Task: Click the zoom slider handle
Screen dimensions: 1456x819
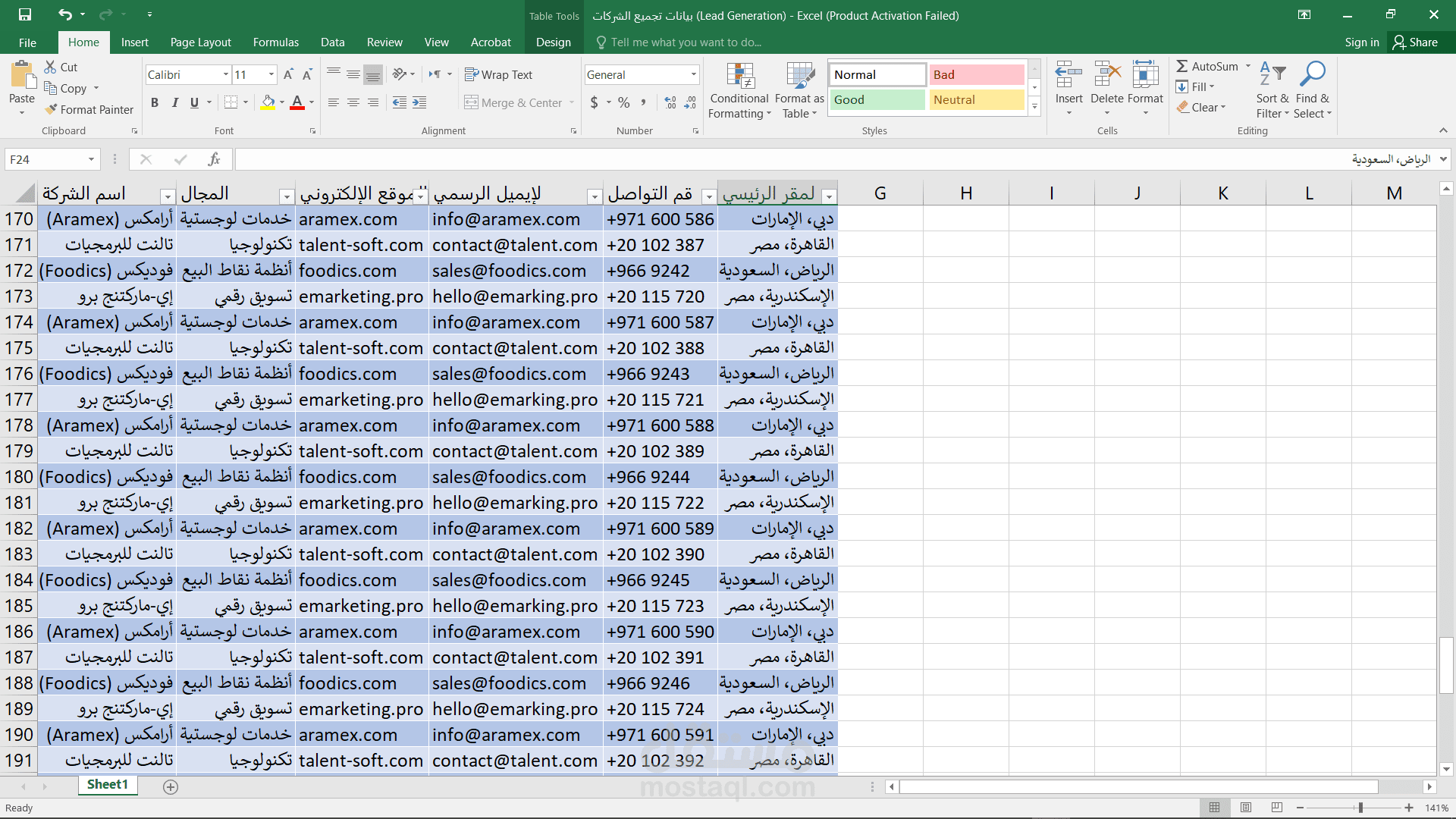Action: [x=1360, y=808]
